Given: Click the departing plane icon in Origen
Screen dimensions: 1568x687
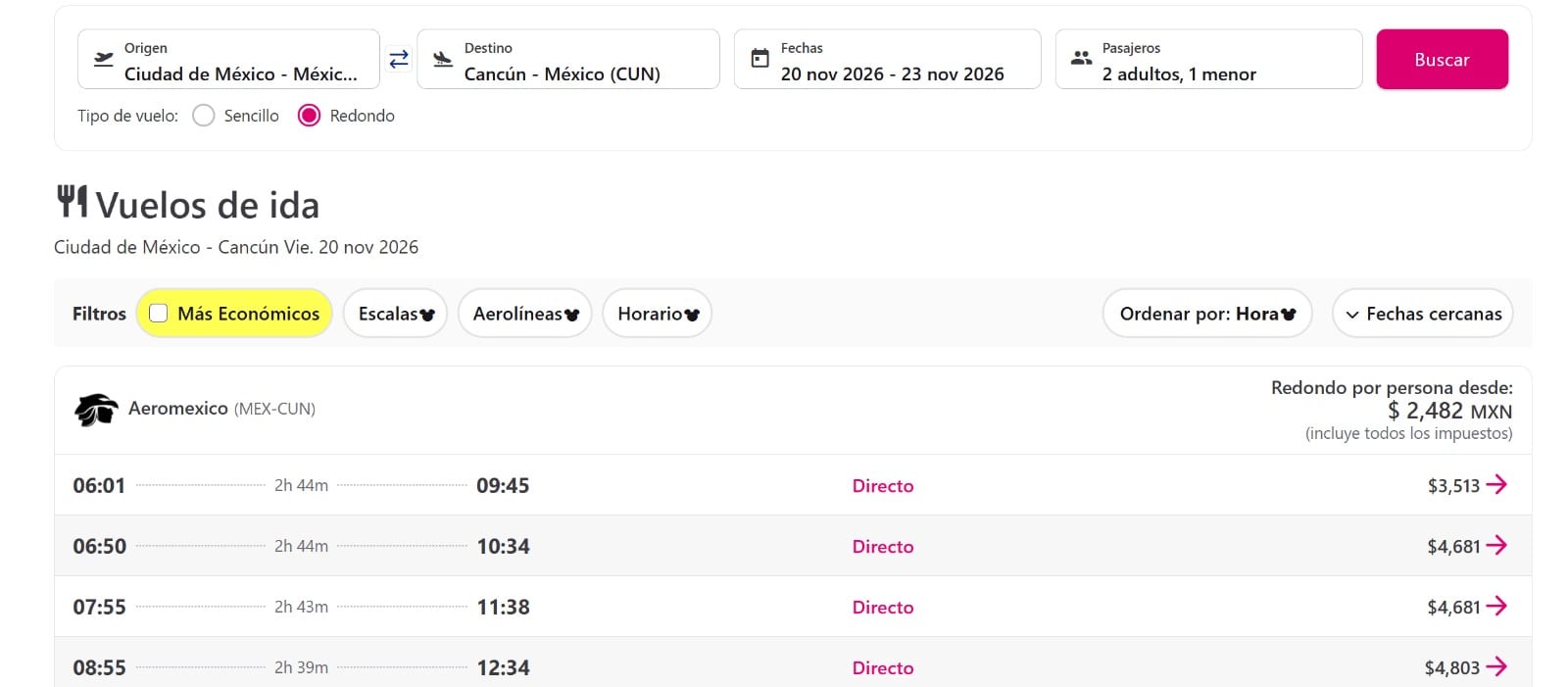Looking at the screenshot, I should click(x=103, y=59).
